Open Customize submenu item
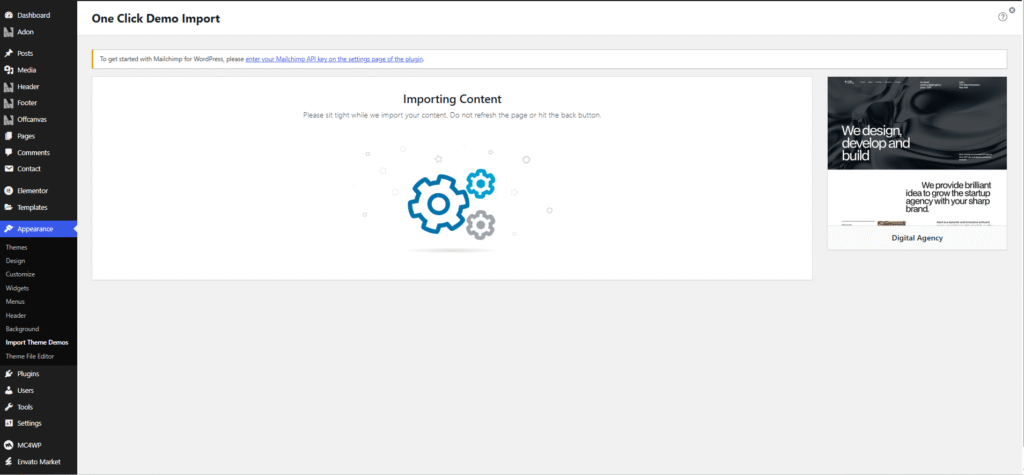Screen dimensions: 1024x475 pyautogui.click(x=20, y=274)
